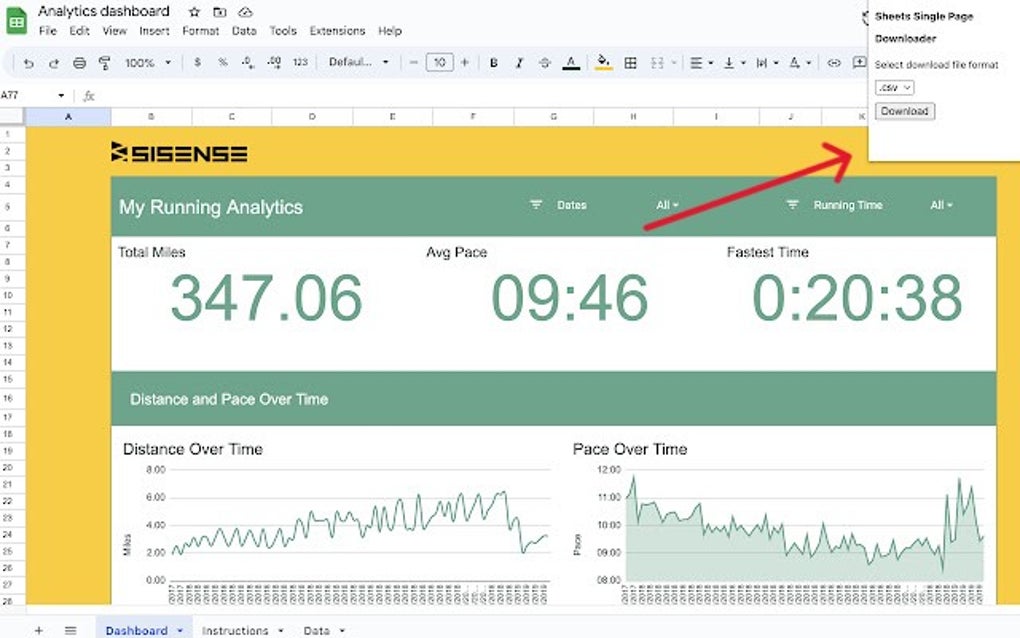Screen dimensions: 1020x638
Task: Toggle bold formatting
Action: click(492, 62)
